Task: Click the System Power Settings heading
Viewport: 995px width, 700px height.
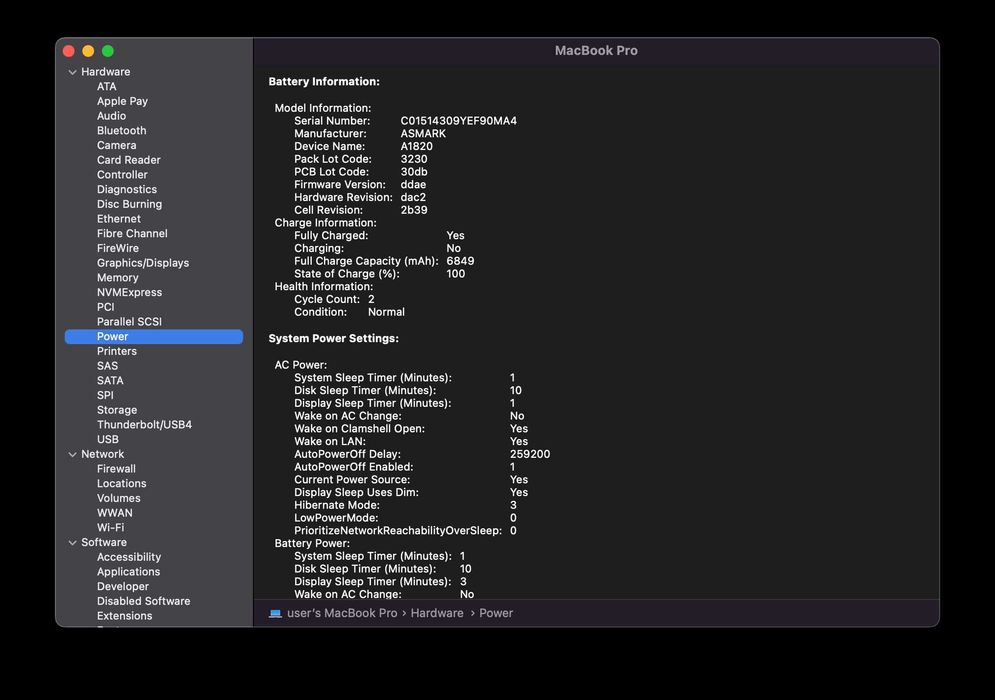Action: click(x=334, y=338)
